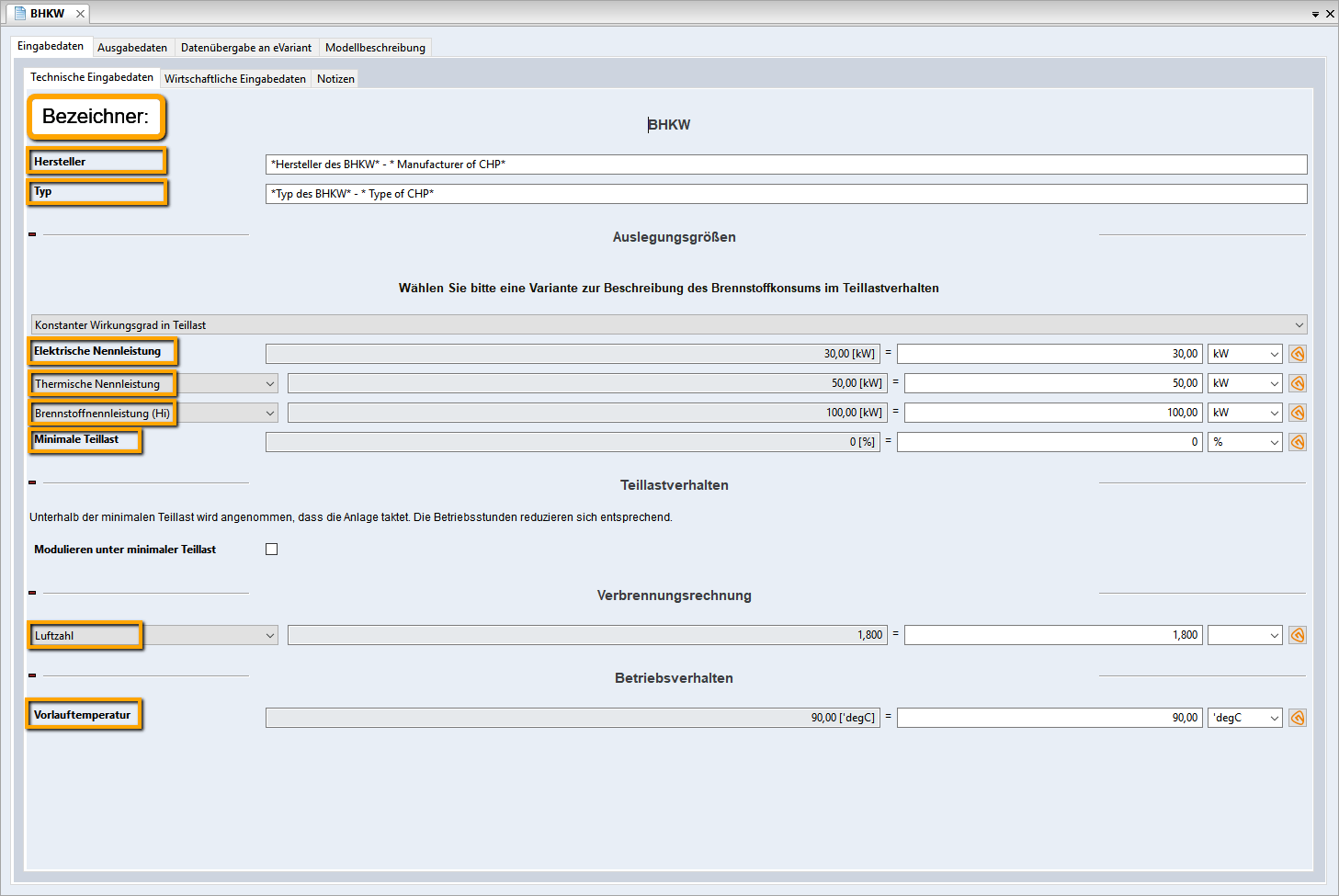
Task: Open the 'degC unit dropdown for Vorlauftemperatur
Action: pos(1244,718)
